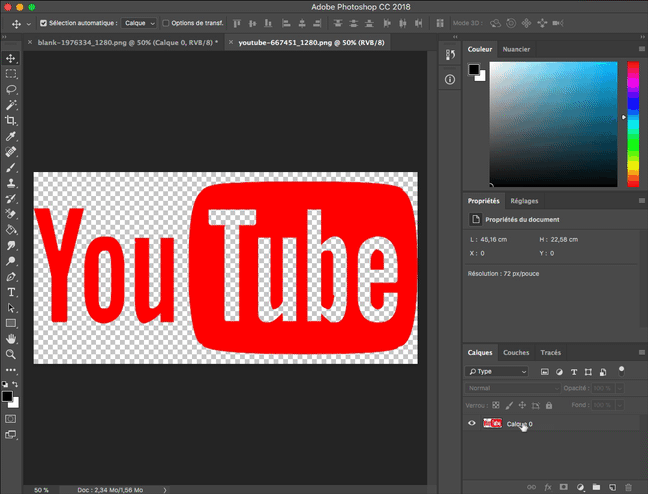Lock layer position
Viewport: 648px width, 494px height.
point(522,405)
